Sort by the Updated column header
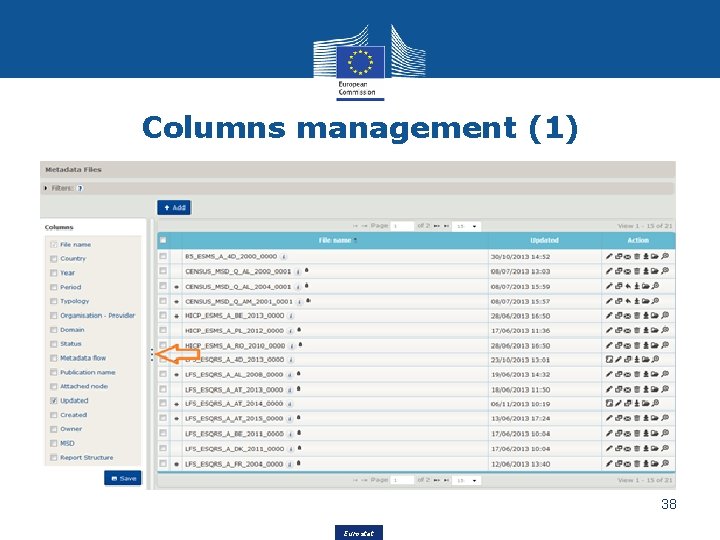Screen dimensions: 720x540 544,240
